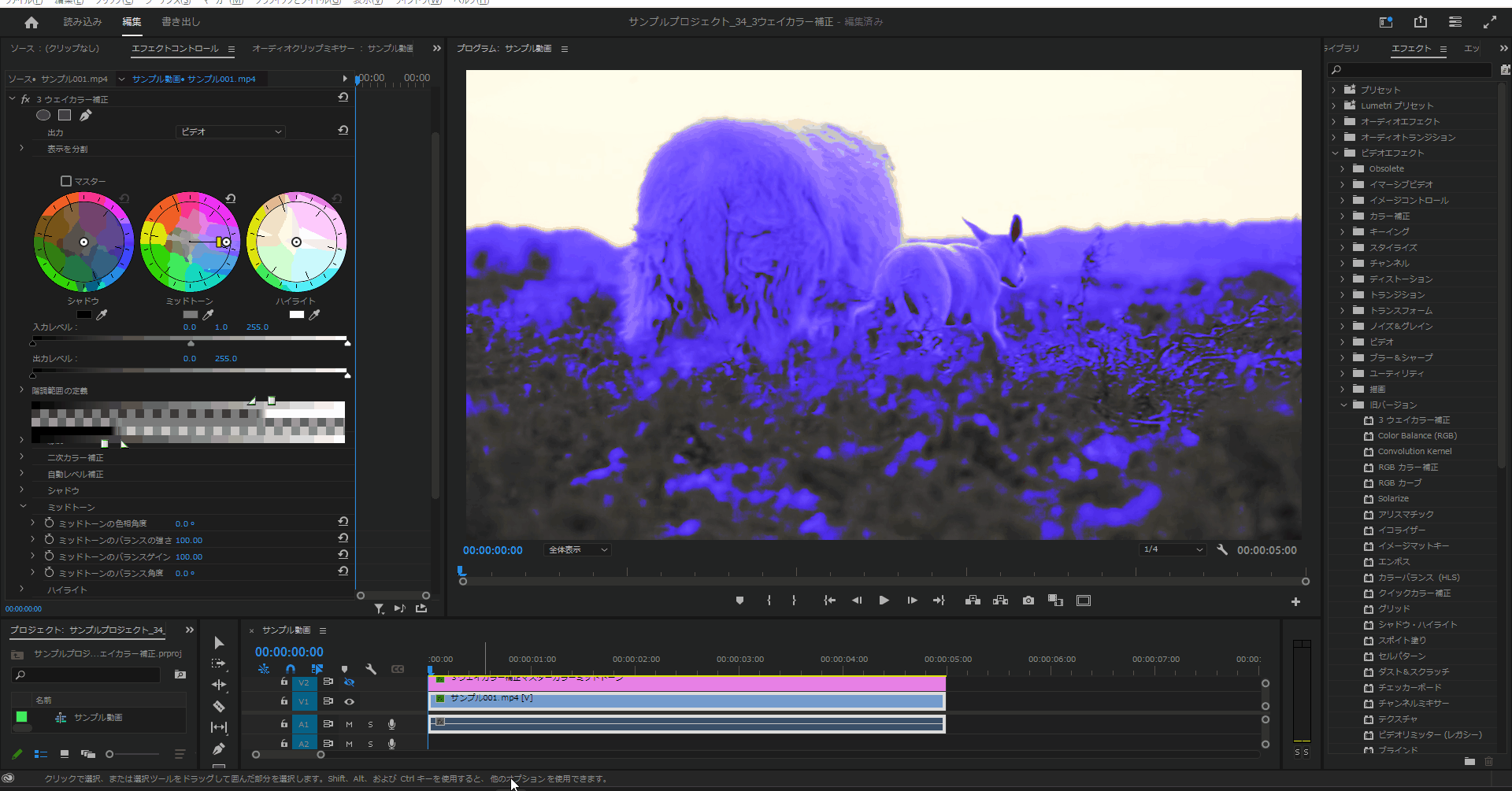Collapse the 旧バージョン folder

point(1343,405)
